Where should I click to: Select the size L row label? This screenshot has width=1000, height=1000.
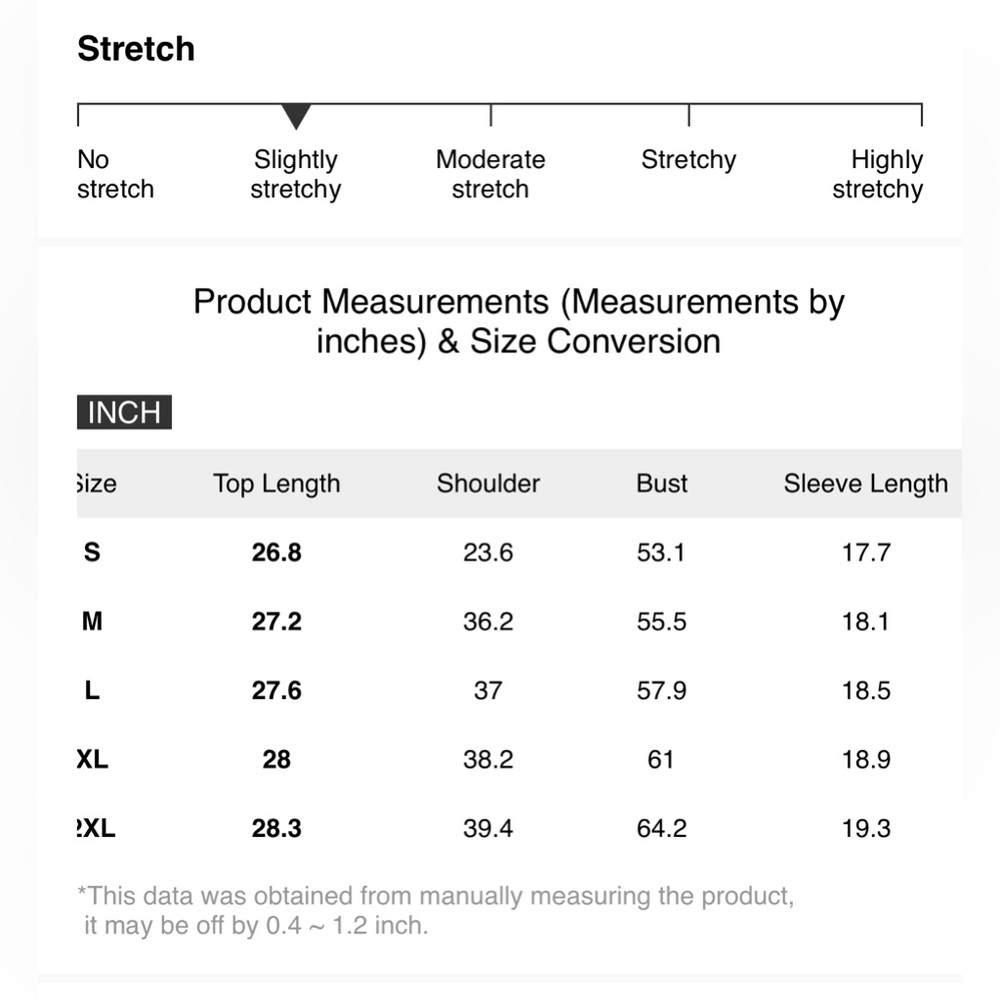coord(92,691)
